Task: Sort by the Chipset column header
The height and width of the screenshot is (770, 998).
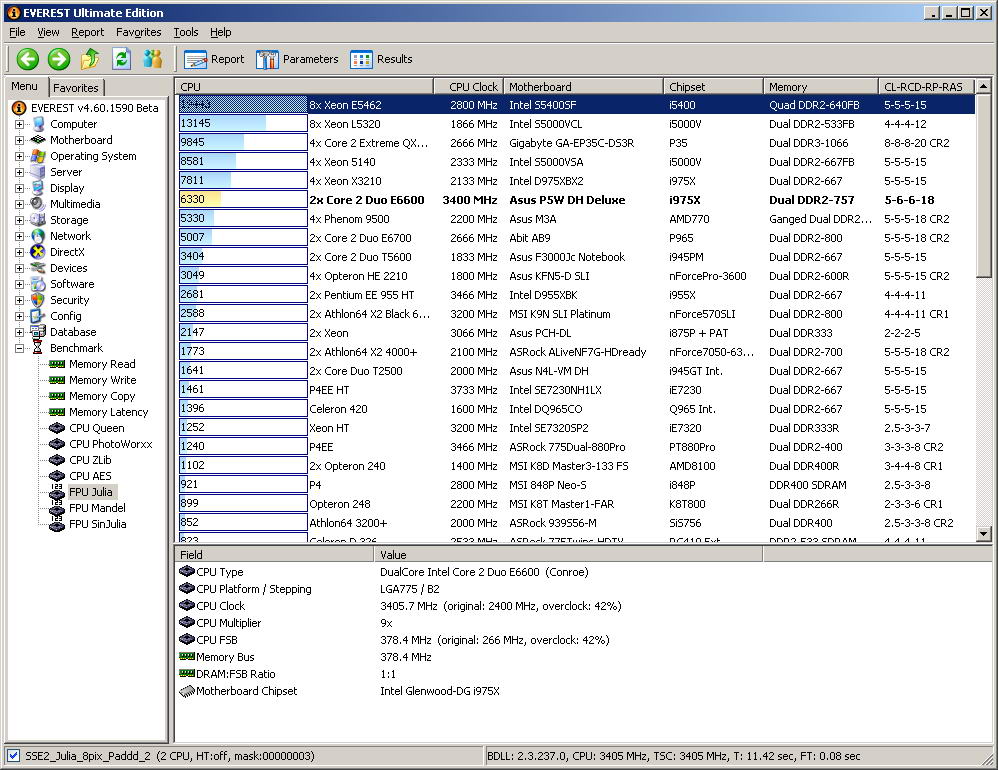Action: (713, 87)
